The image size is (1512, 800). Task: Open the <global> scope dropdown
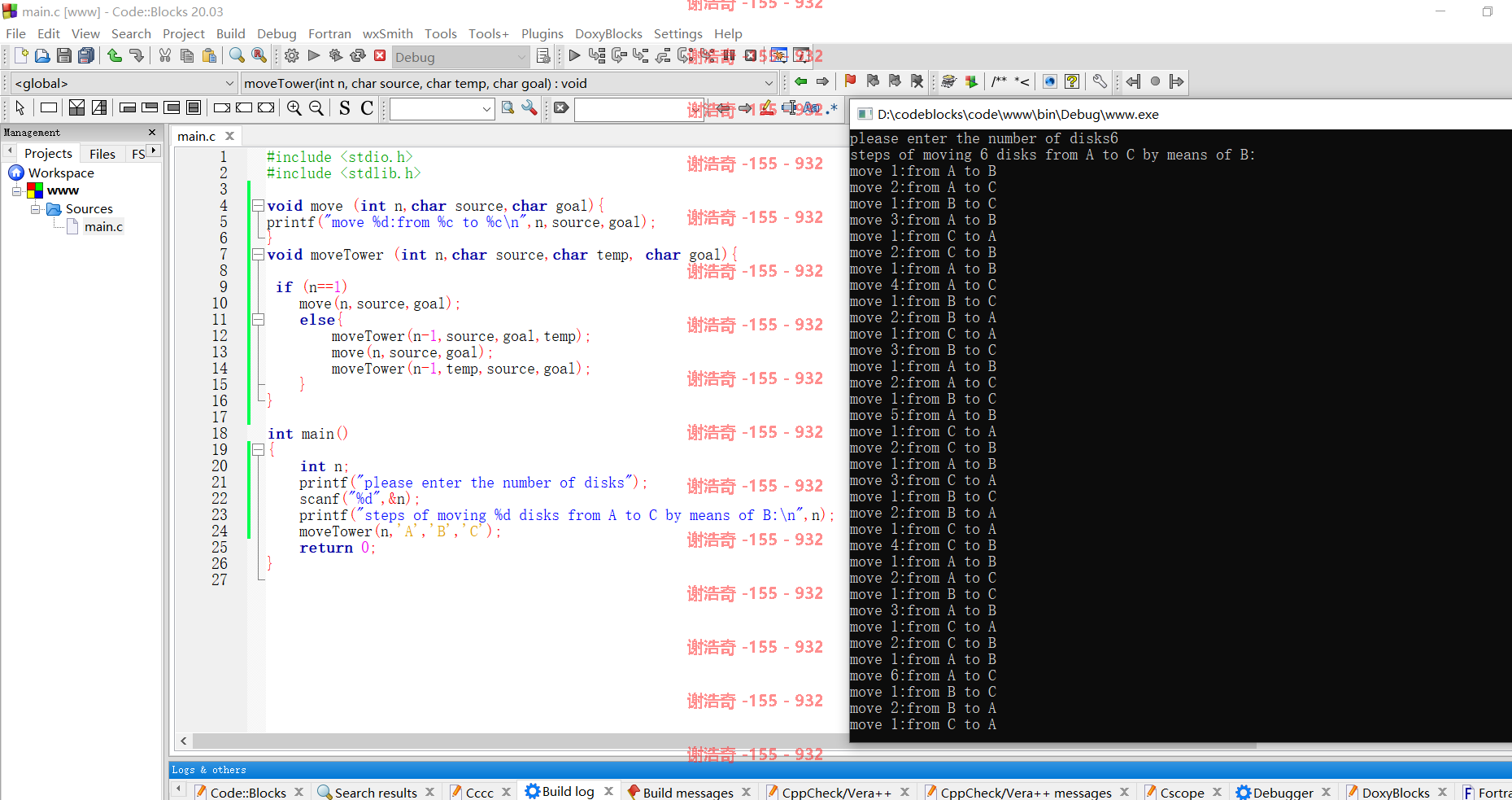pos(124,83)
